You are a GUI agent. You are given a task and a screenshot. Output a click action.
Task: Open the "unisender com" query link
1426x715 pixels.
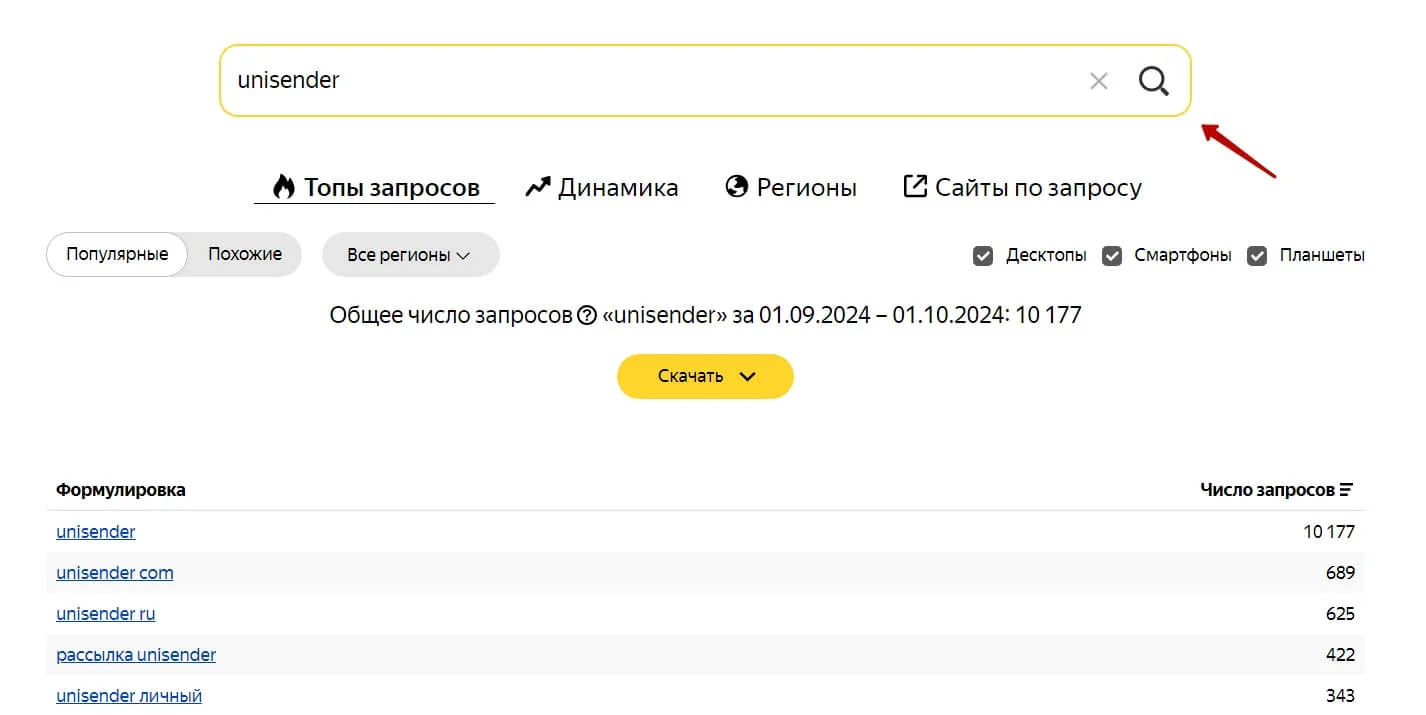pyautogui.click(x=115, y=573)
